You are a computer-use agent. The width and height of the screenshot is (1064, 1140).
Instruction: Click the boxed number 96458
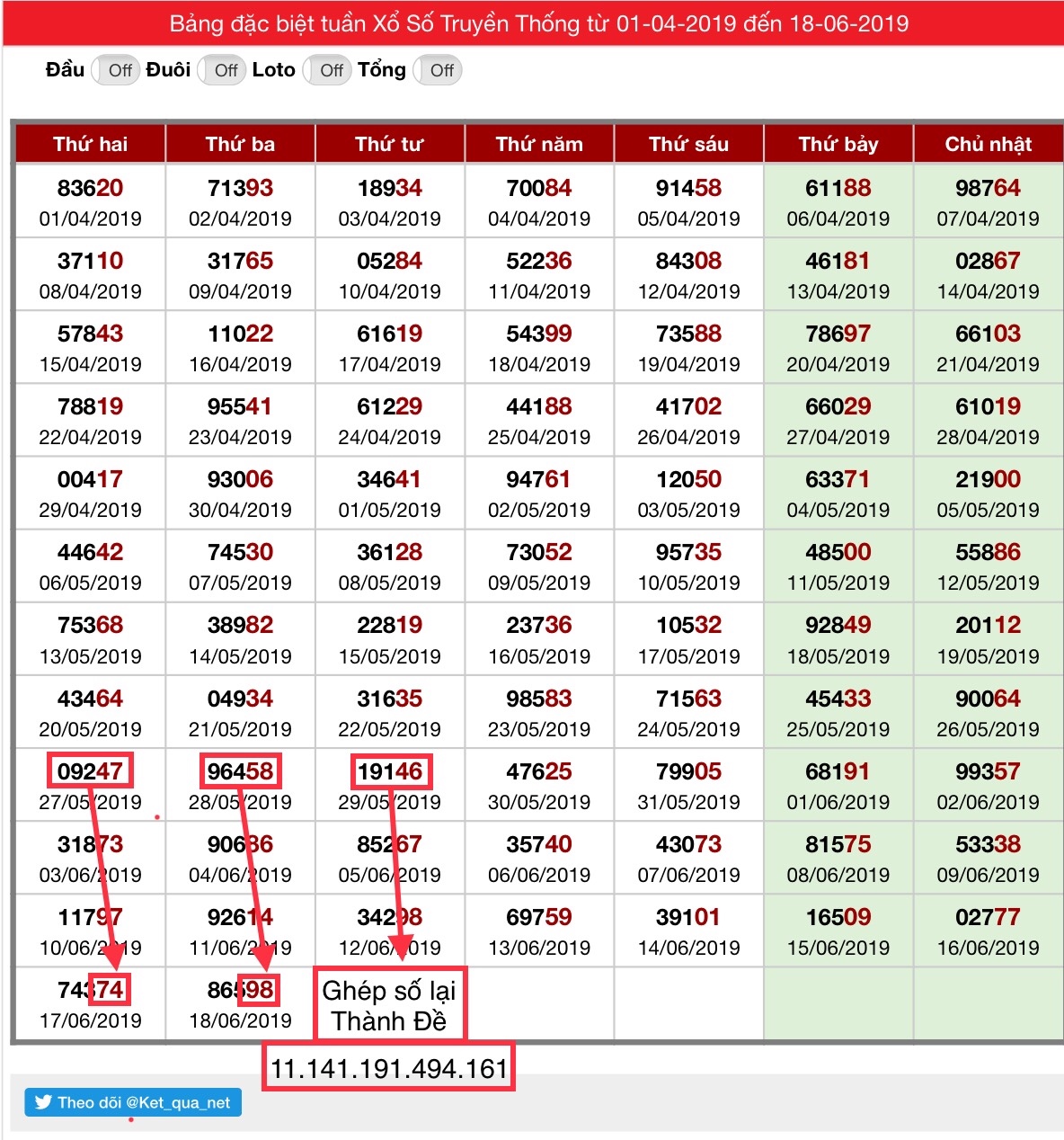(240, 771)
